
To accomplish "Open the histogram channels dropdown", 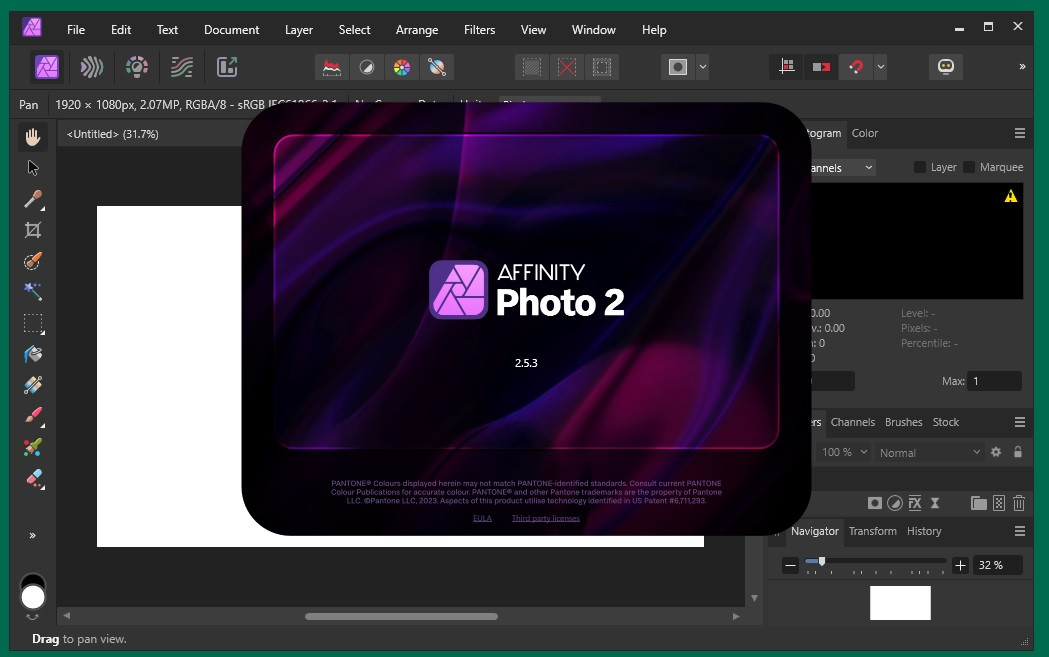I will 843,168.
